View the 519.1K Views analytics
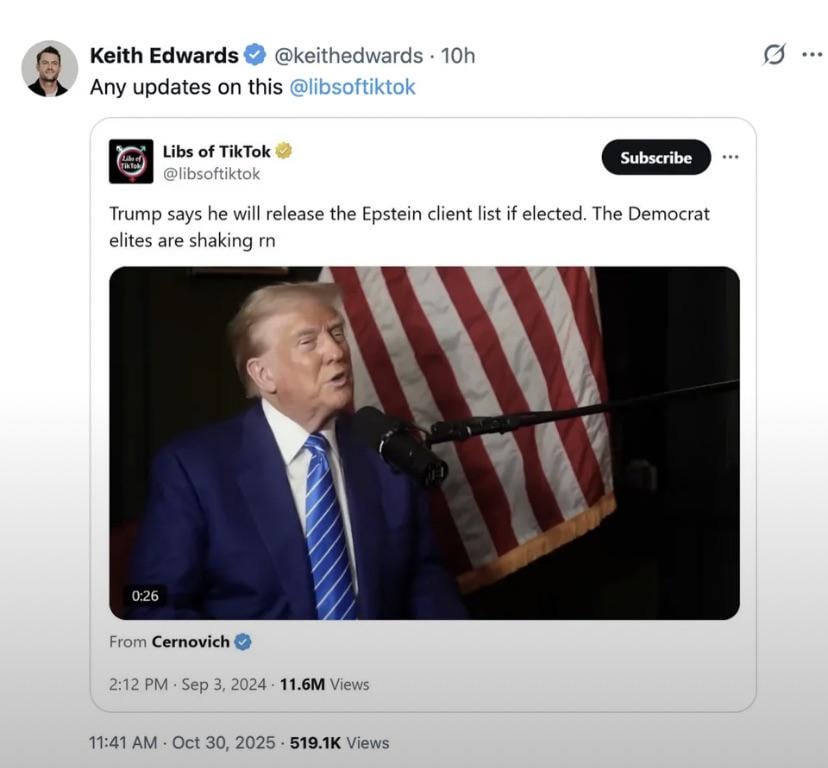This screenshot has height=768, width=828. click(x=339, y=742)
